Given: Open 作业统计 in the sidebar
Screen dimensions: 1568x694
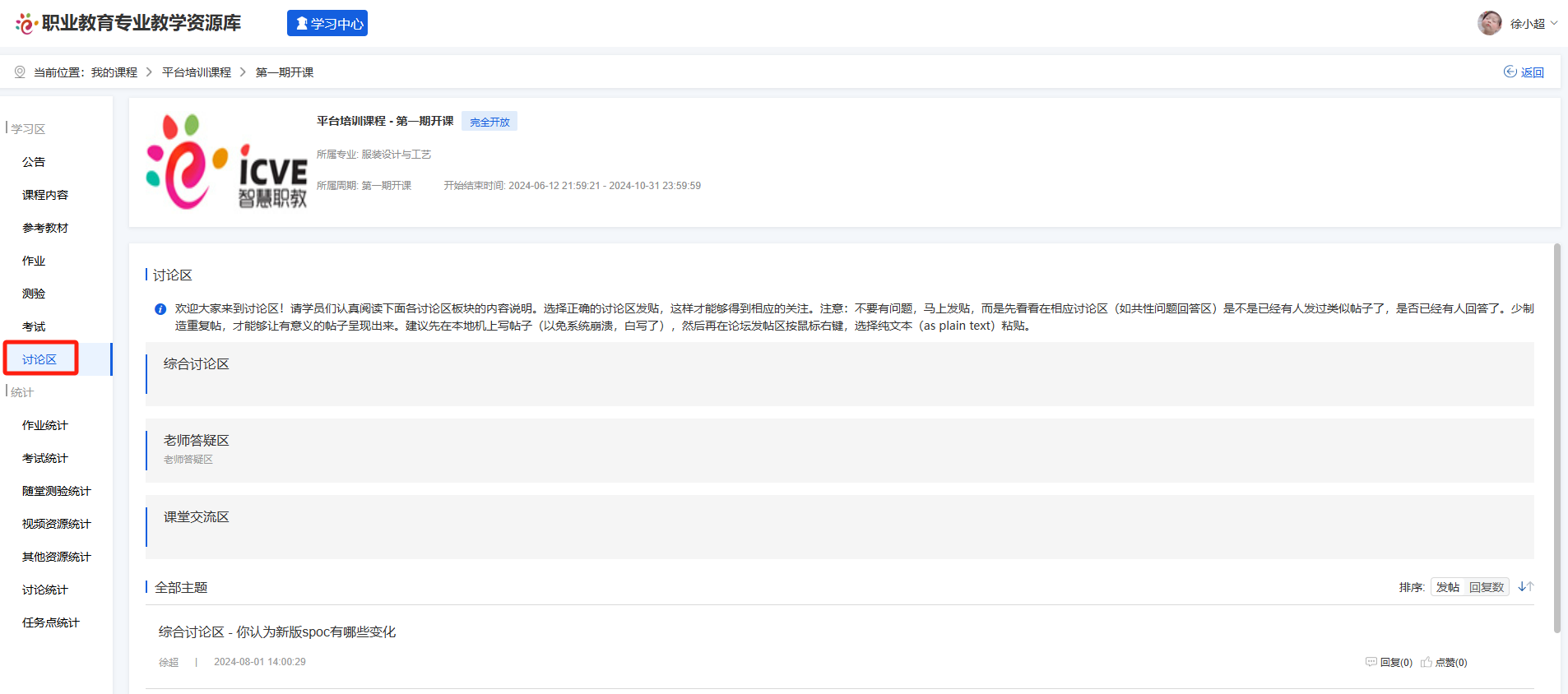Looking at the screenshot, I should click(x=45, y=425).
